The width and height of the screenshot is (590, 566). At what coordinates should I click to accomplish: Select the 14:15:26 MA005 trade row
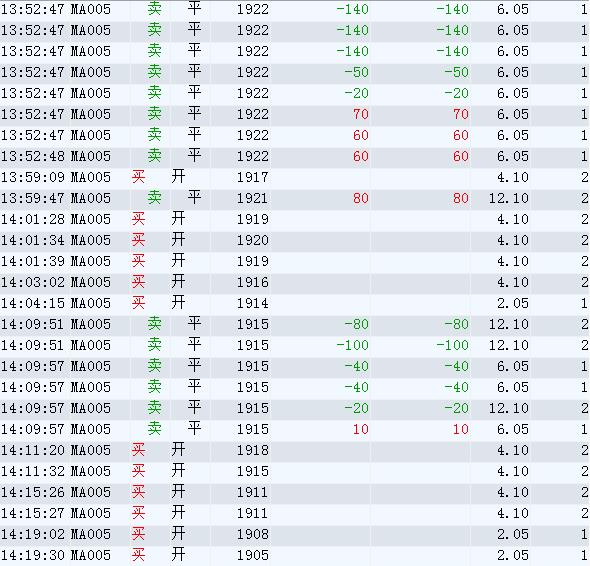(x=295, y=492)
